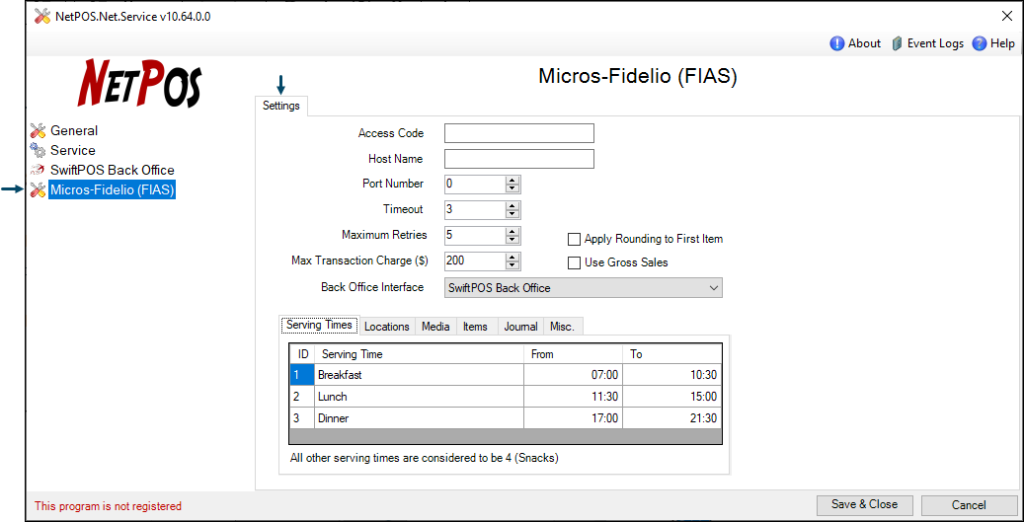The height and width of the screenshot is (522, 1024).
Task: Select Service in the sidebar
Action: [x=73, y=150]
